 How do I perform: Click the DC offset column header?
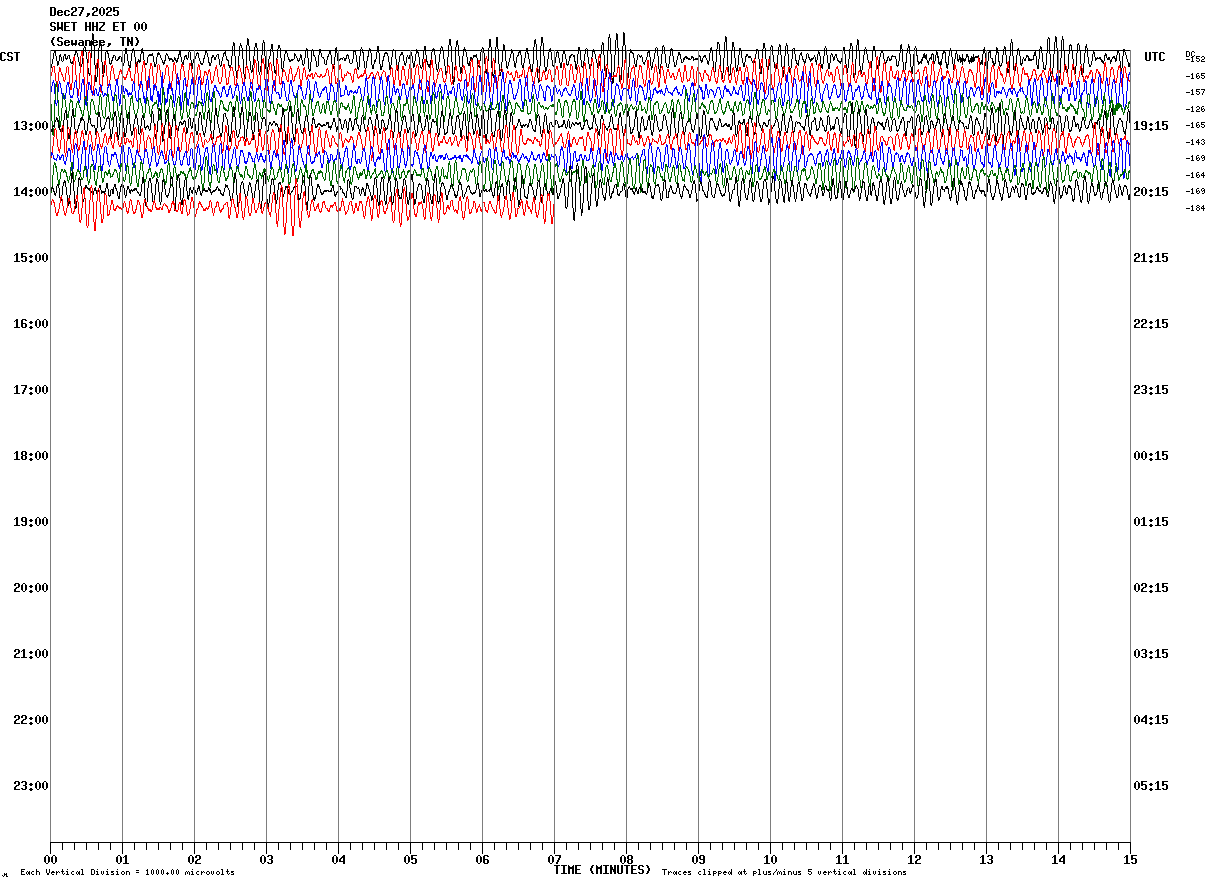(1190, 54)
